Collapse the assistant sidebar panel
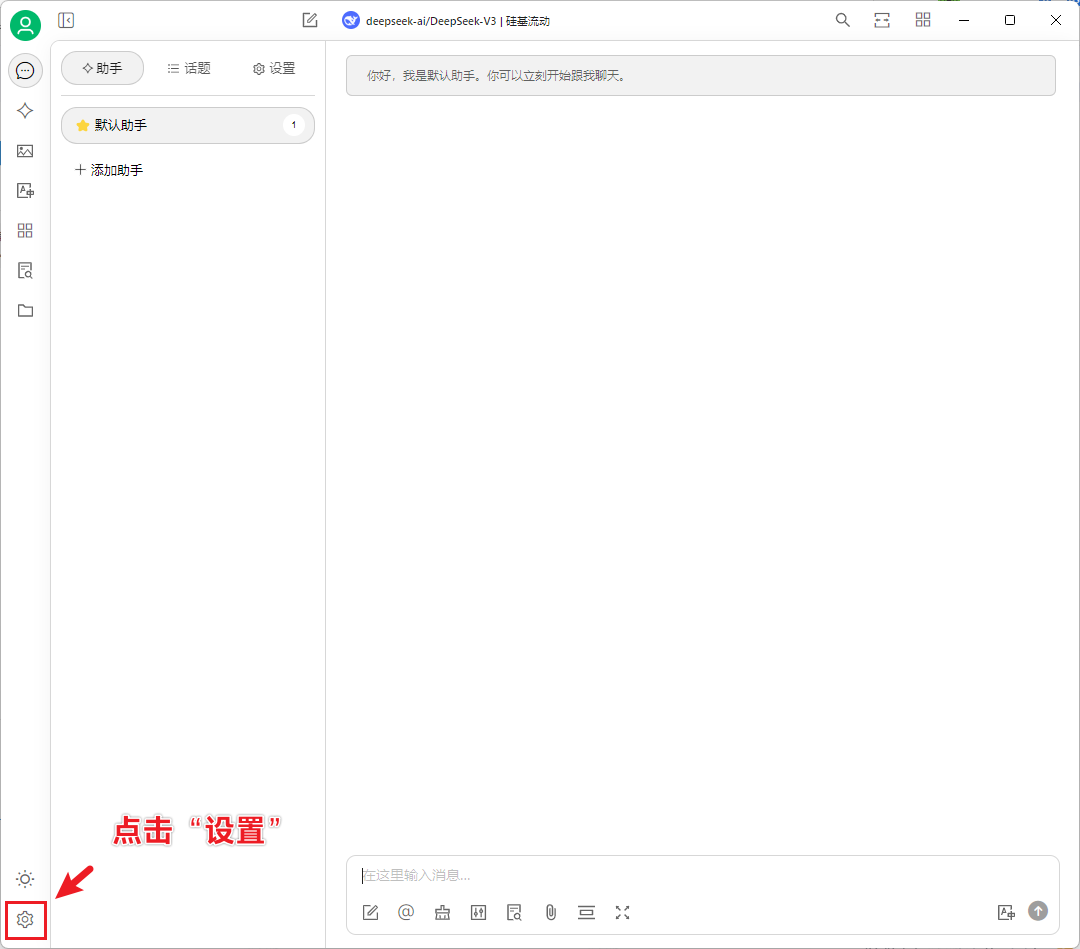Viewport: 1080px width, 949px height. (x=66, y=21)
